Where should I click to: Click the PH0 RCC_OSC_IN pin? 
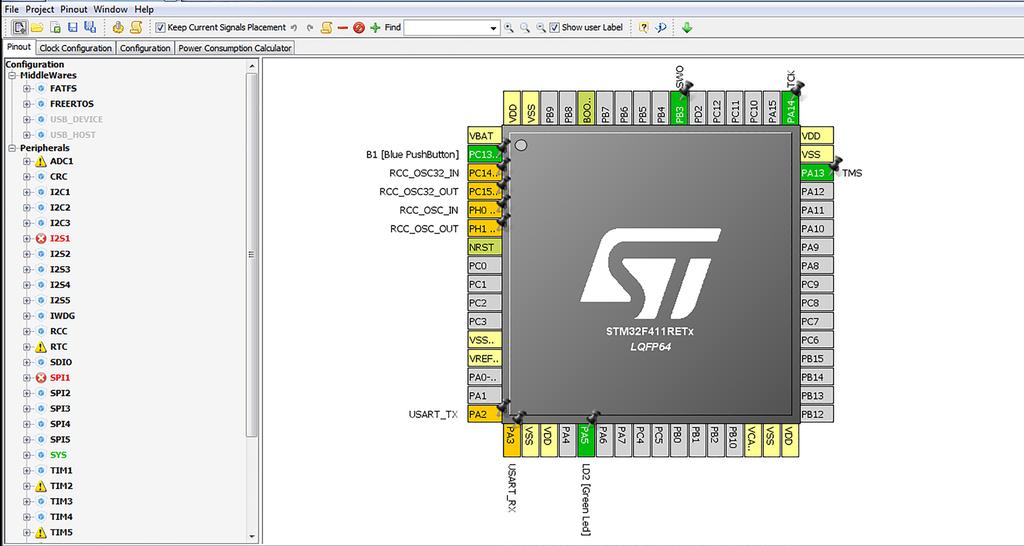coord(485,210)
